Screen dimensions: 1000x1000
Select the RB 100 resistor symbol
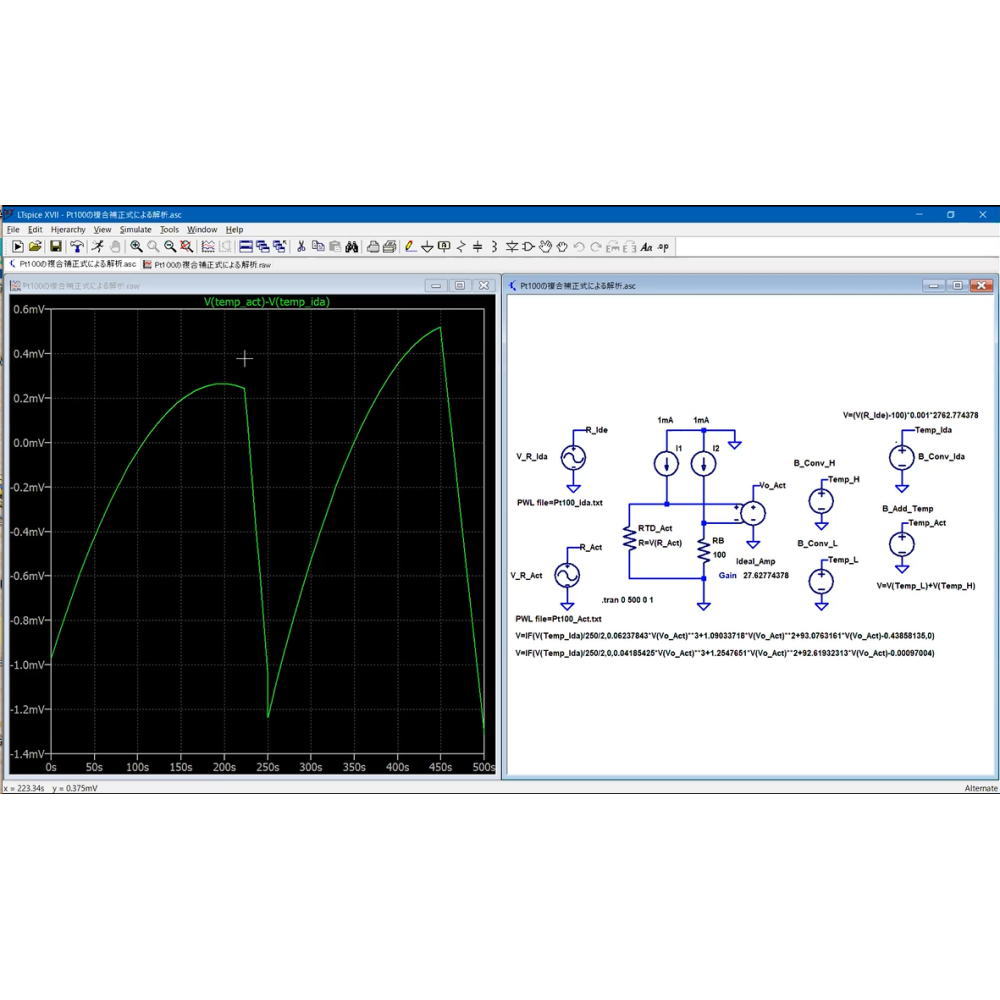(703, 549)
